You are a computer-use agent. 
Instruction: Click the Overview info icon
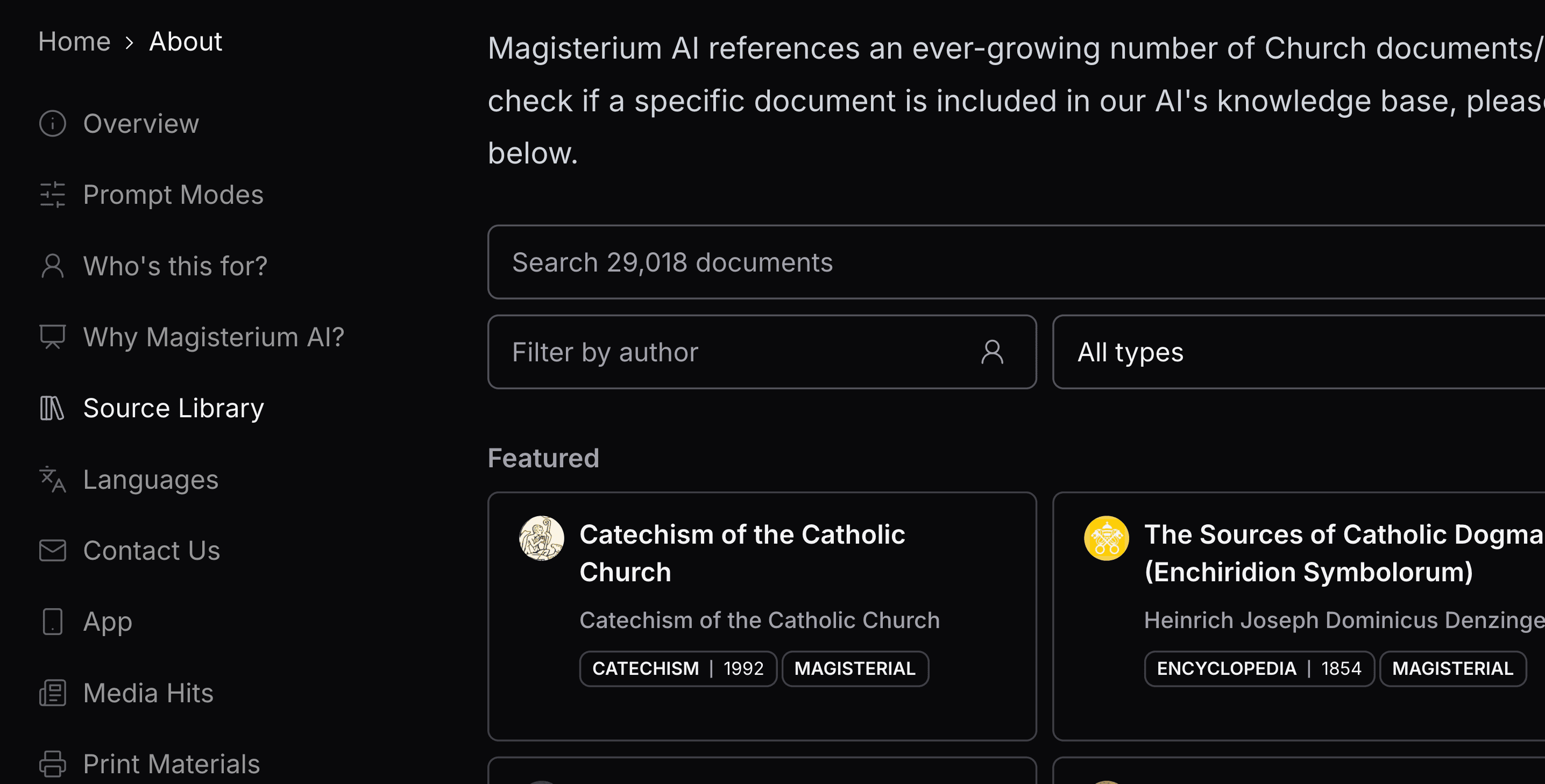point(53,124)
